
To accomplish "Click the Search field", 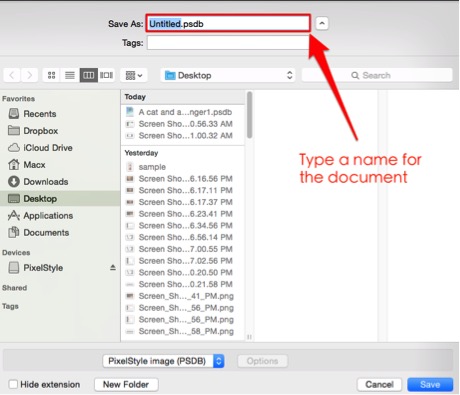I will click(x=377, y=75).
